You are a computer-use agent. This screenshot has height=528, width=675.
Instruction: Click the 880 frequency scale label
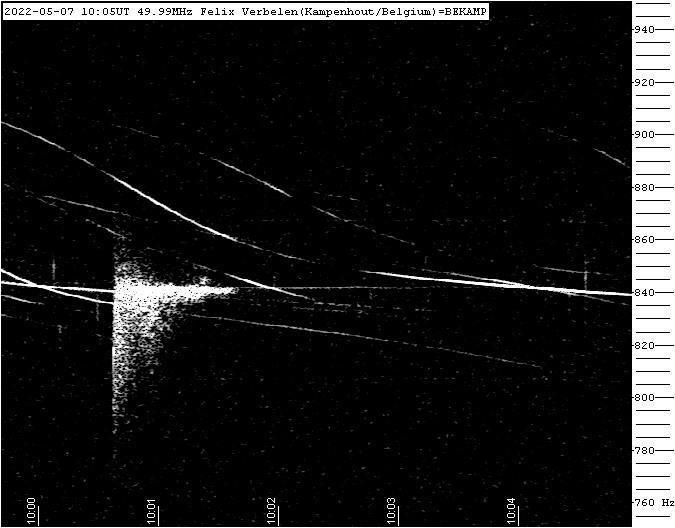645,188
